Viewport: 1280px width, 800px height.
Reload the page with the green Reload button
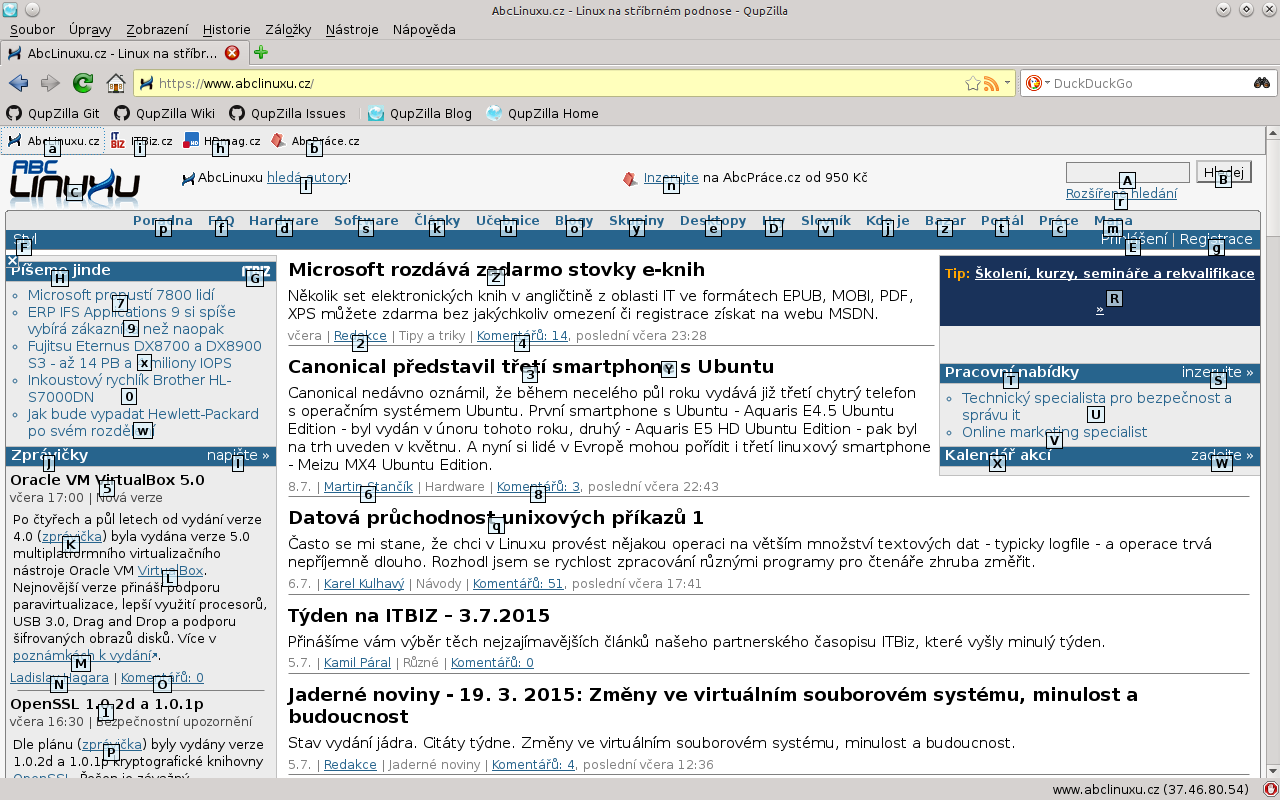[x=83, y=83]
